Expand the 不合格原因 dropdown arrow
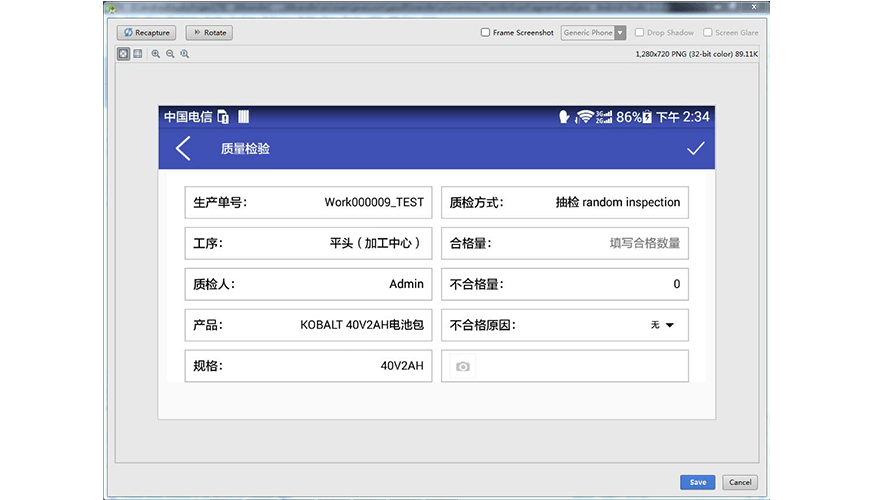The width and height of the screenshot is (873, 500). [x=669, y=325]
